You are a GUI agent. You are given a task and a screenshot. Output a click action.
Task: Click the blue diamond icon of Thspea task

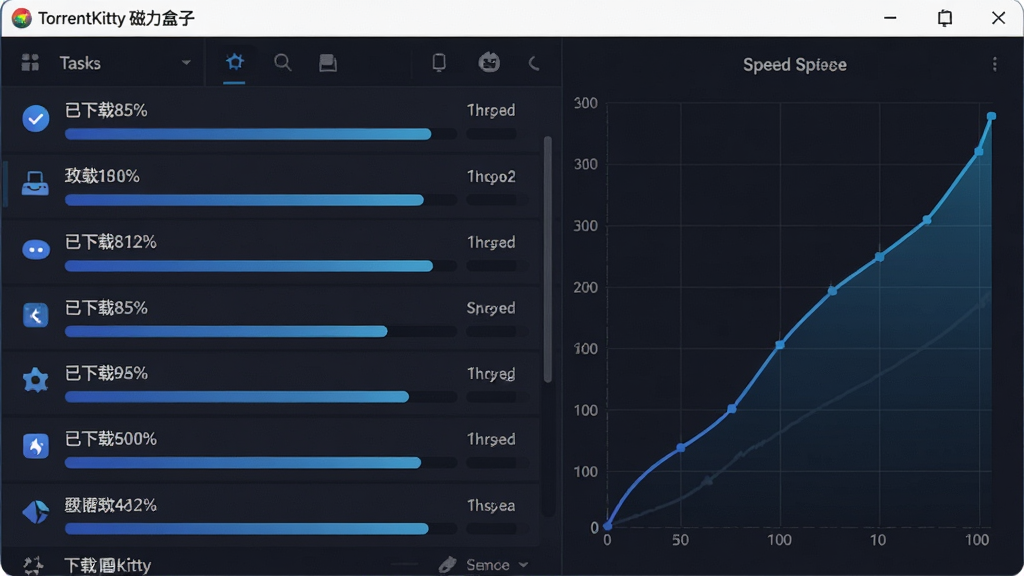point(35,512)
